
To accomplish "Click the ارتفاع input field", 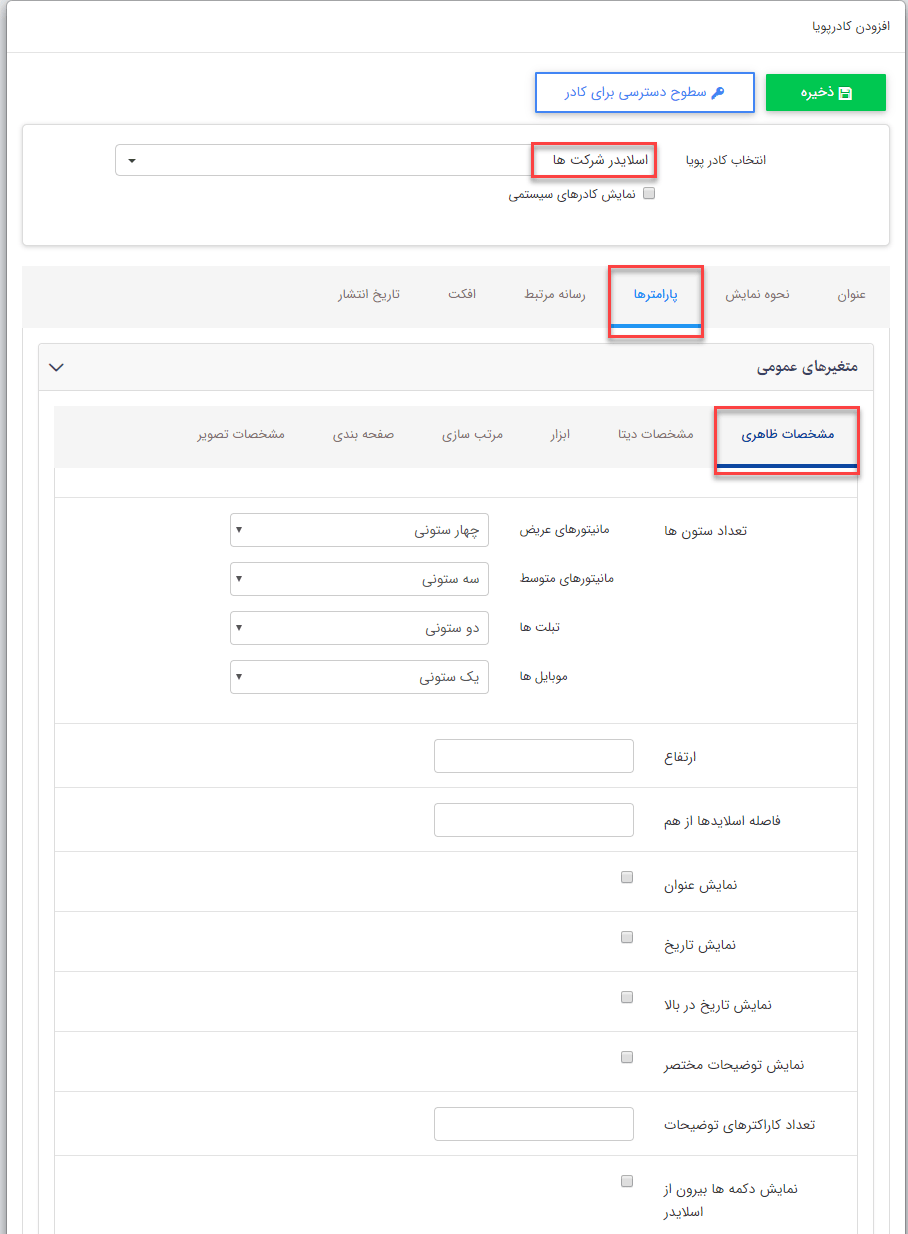I will (x=533, y=756).
